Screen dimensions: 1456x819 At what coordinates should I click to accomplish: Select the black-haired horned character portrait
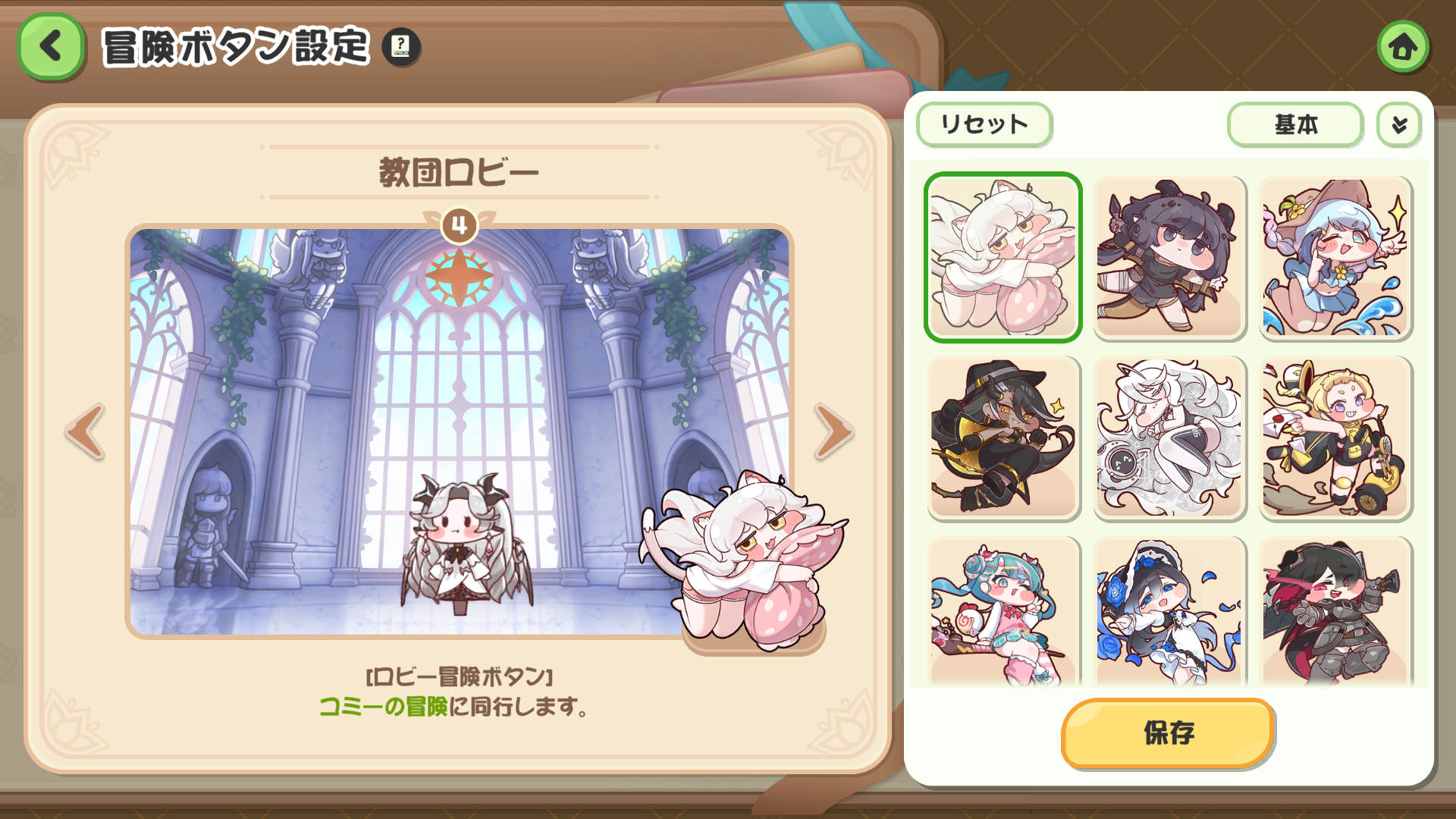click(x=1169, y=258)
